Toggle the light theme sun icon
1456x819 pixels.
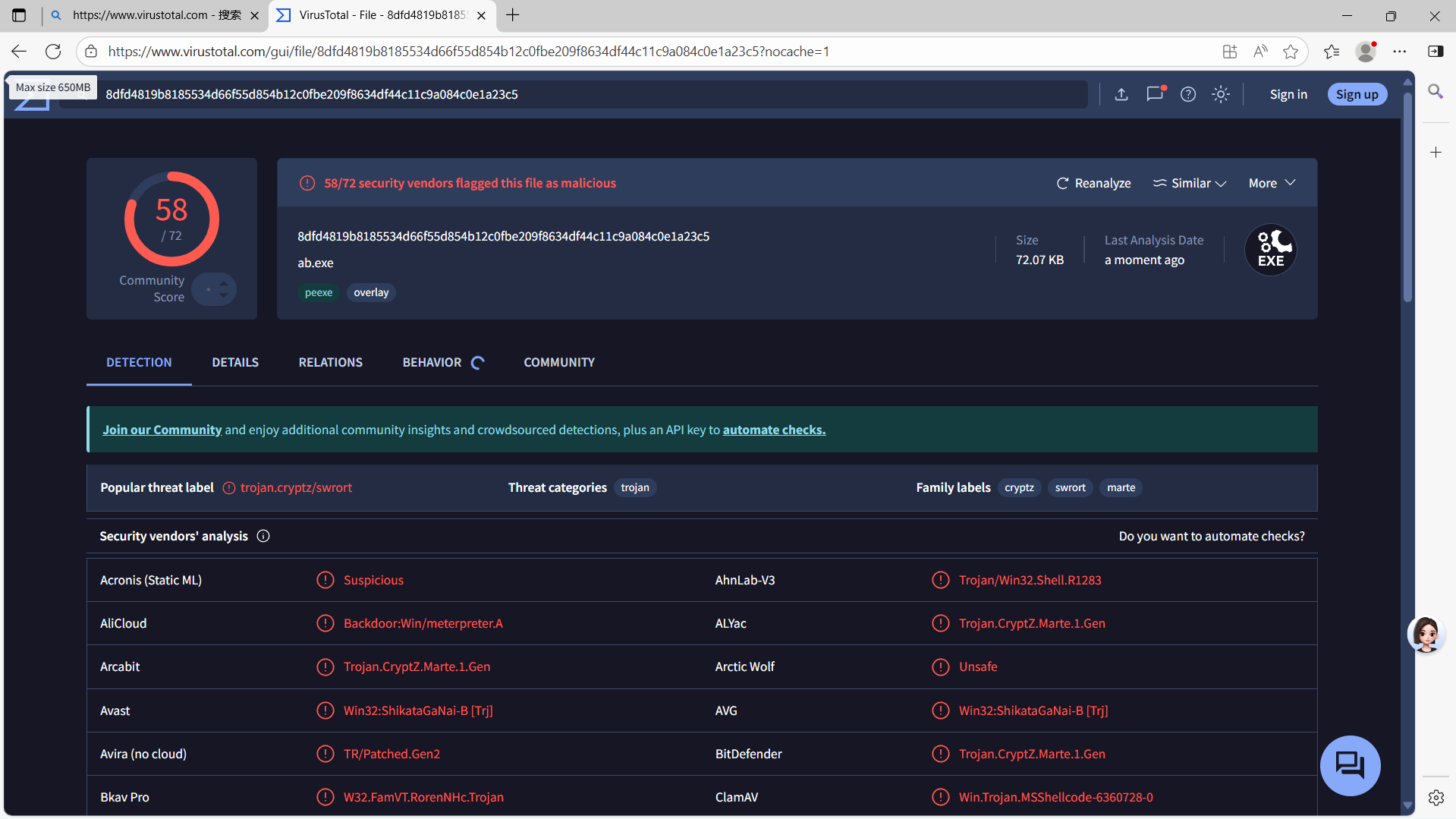[x=1221, y=94]
